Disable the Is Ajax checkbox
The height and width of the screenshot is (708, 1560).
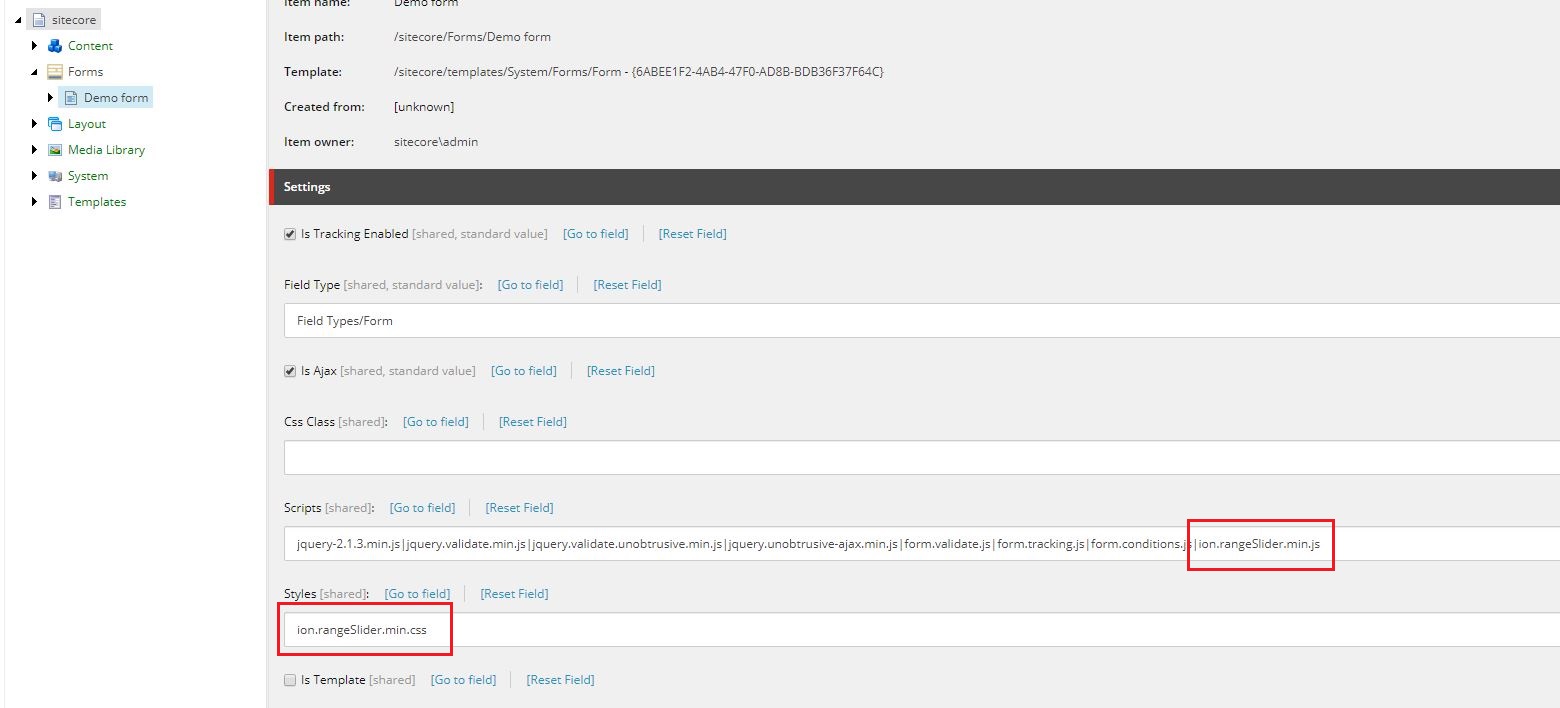click(x=289, y=370)
